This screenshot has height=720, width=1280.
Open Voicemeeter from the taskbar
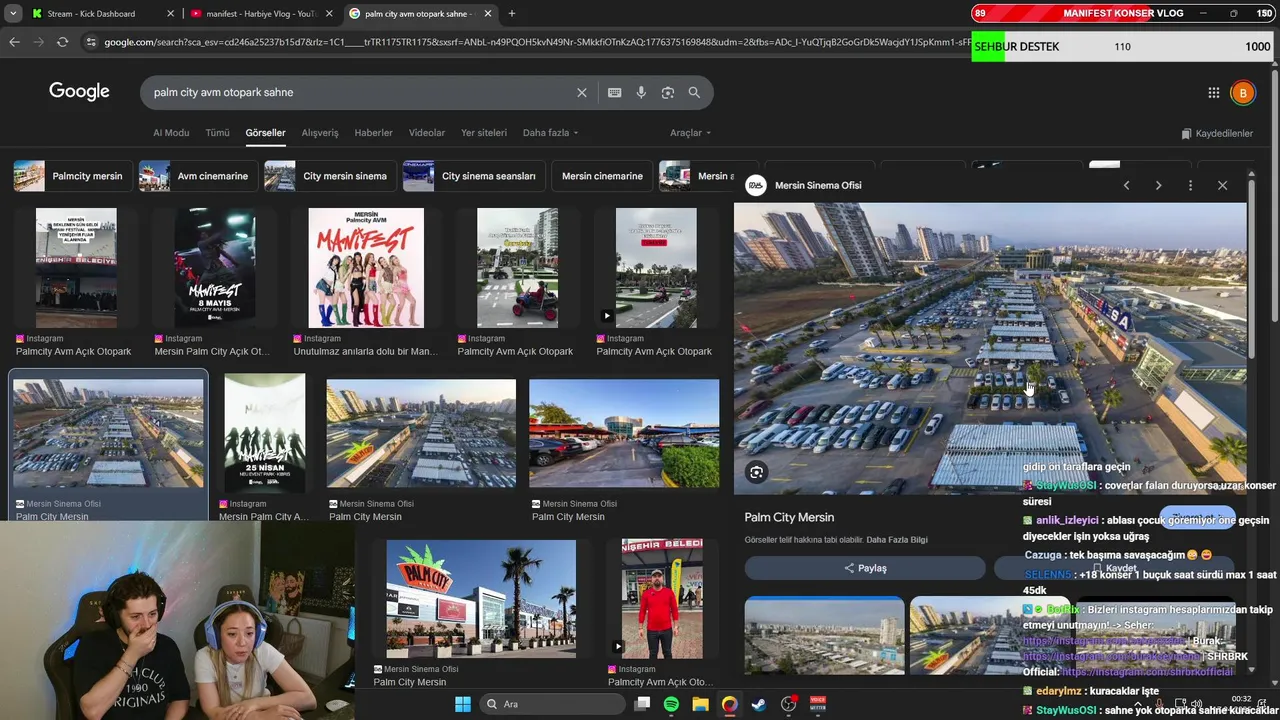(818, 704)
